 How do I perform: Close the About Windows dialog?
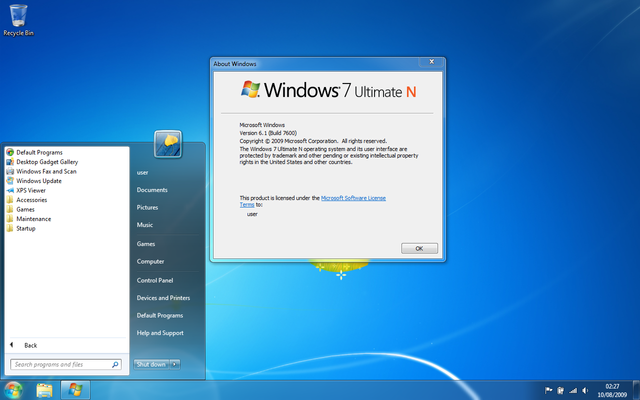click(x=431, y=62)
